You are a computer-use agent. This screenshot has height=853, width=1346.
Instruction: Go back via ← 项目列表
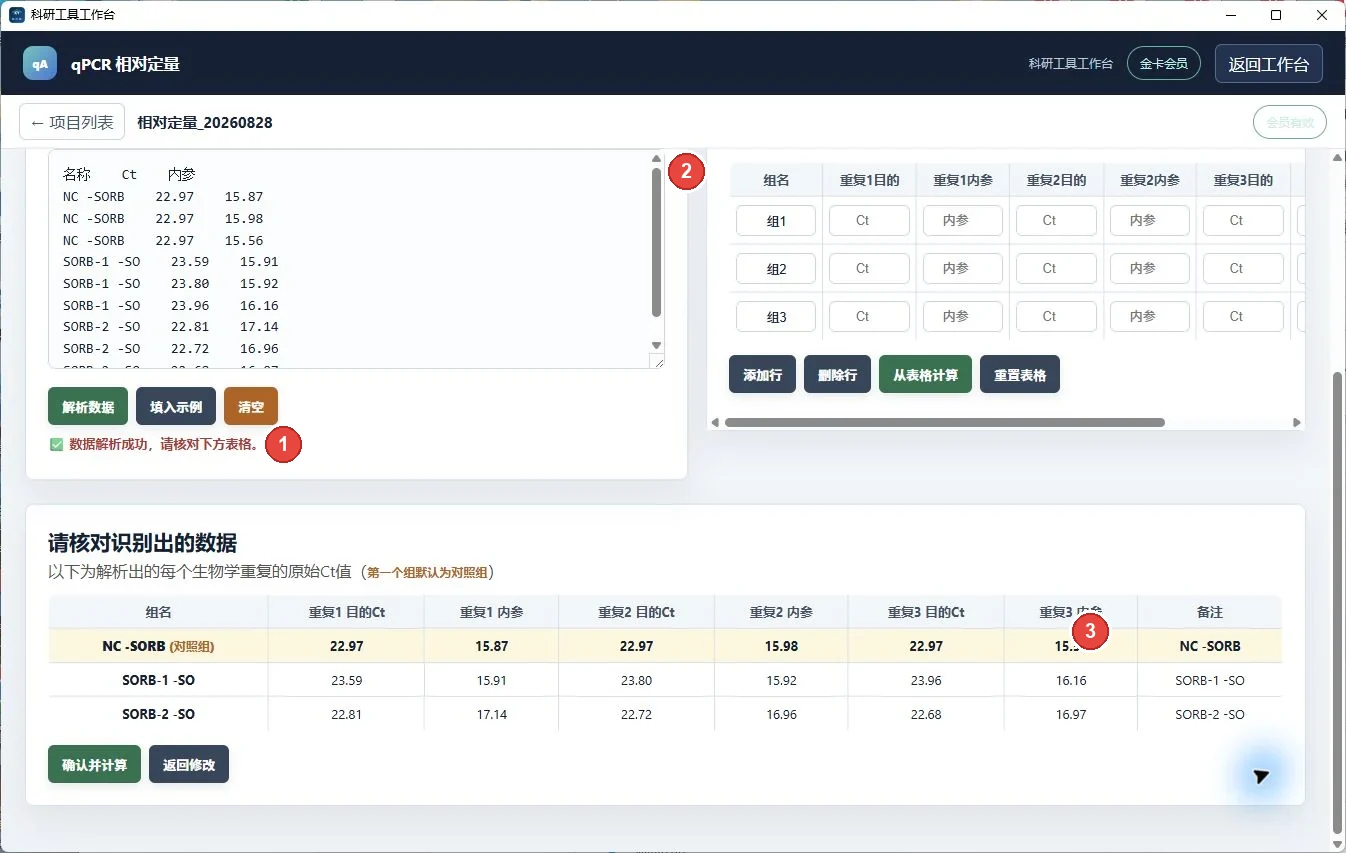click(x=72, y=122)
